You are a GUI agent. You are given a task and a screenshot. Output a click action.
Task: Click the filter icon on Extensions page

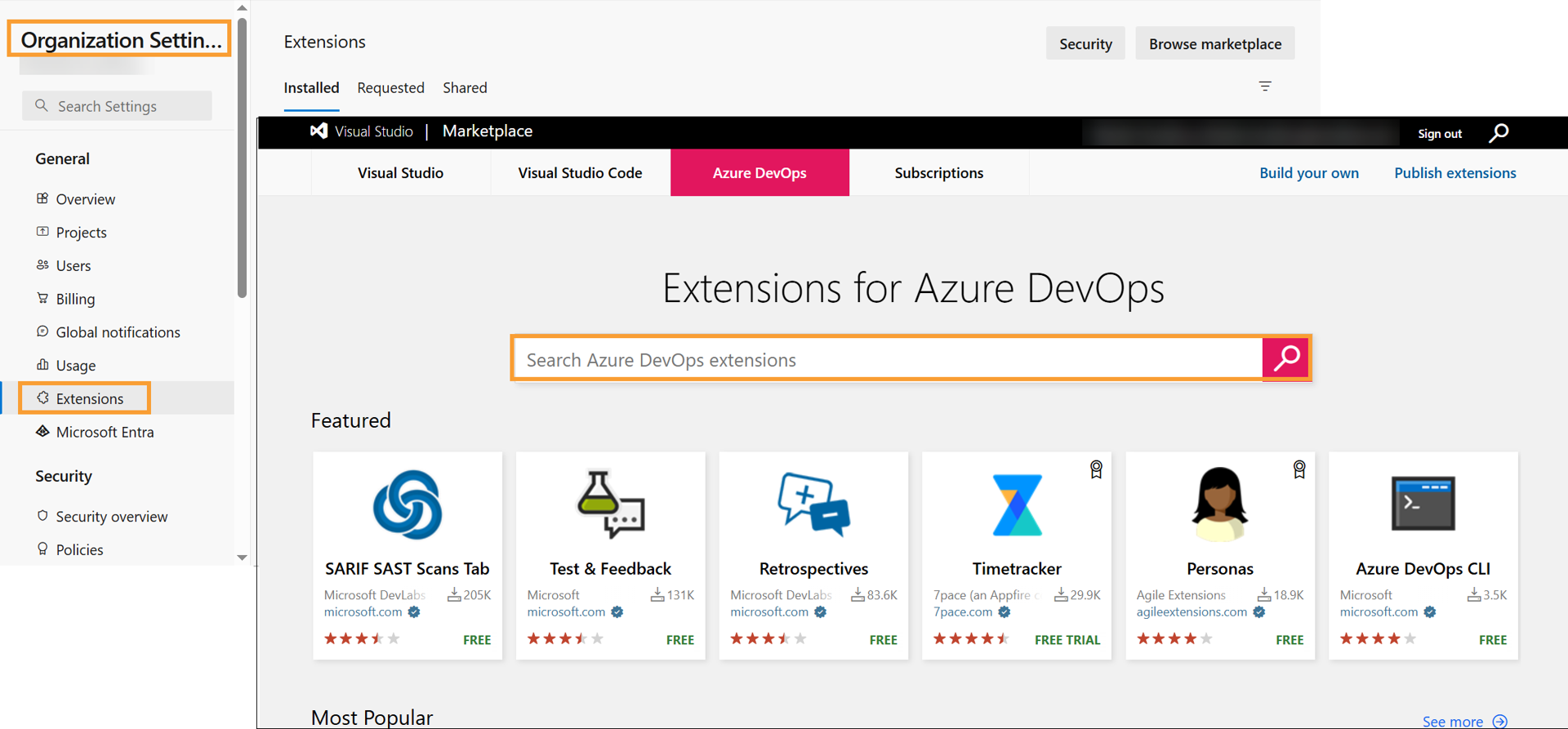pyautogui.click(x=1265, y=86)
